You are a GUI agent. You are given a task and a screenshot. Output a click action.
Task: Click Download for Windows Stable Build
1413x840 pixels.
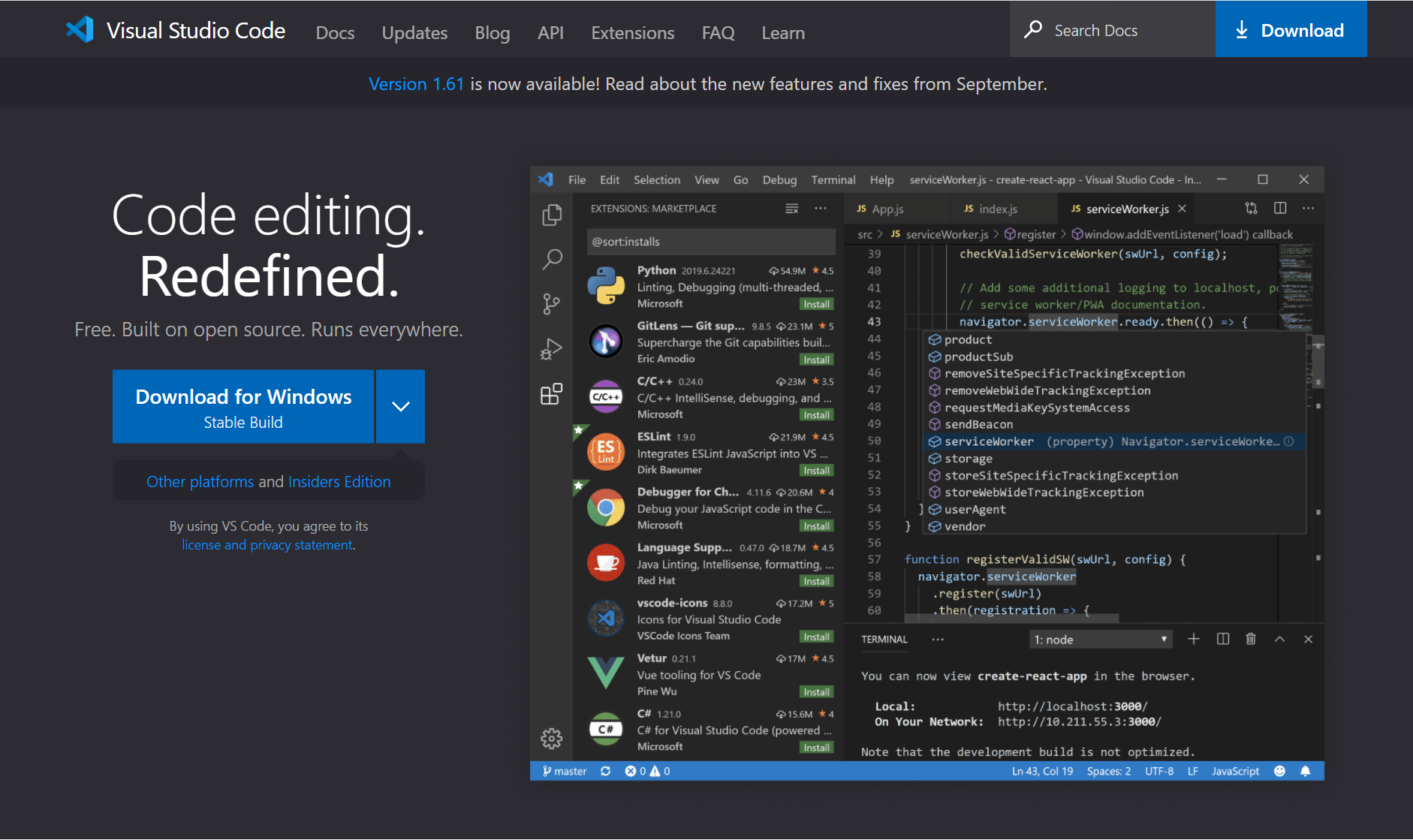point(243,406)
